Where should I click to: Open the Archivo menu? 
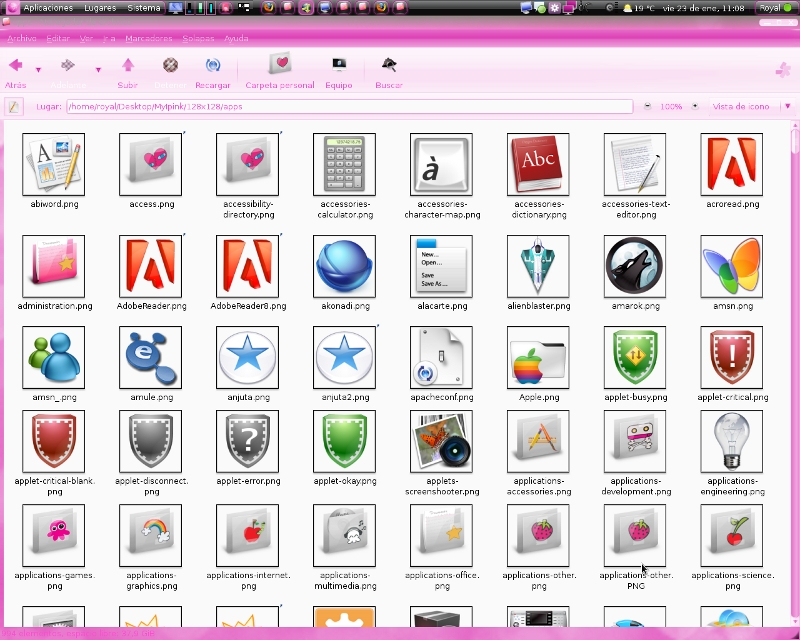click(22, 38)
